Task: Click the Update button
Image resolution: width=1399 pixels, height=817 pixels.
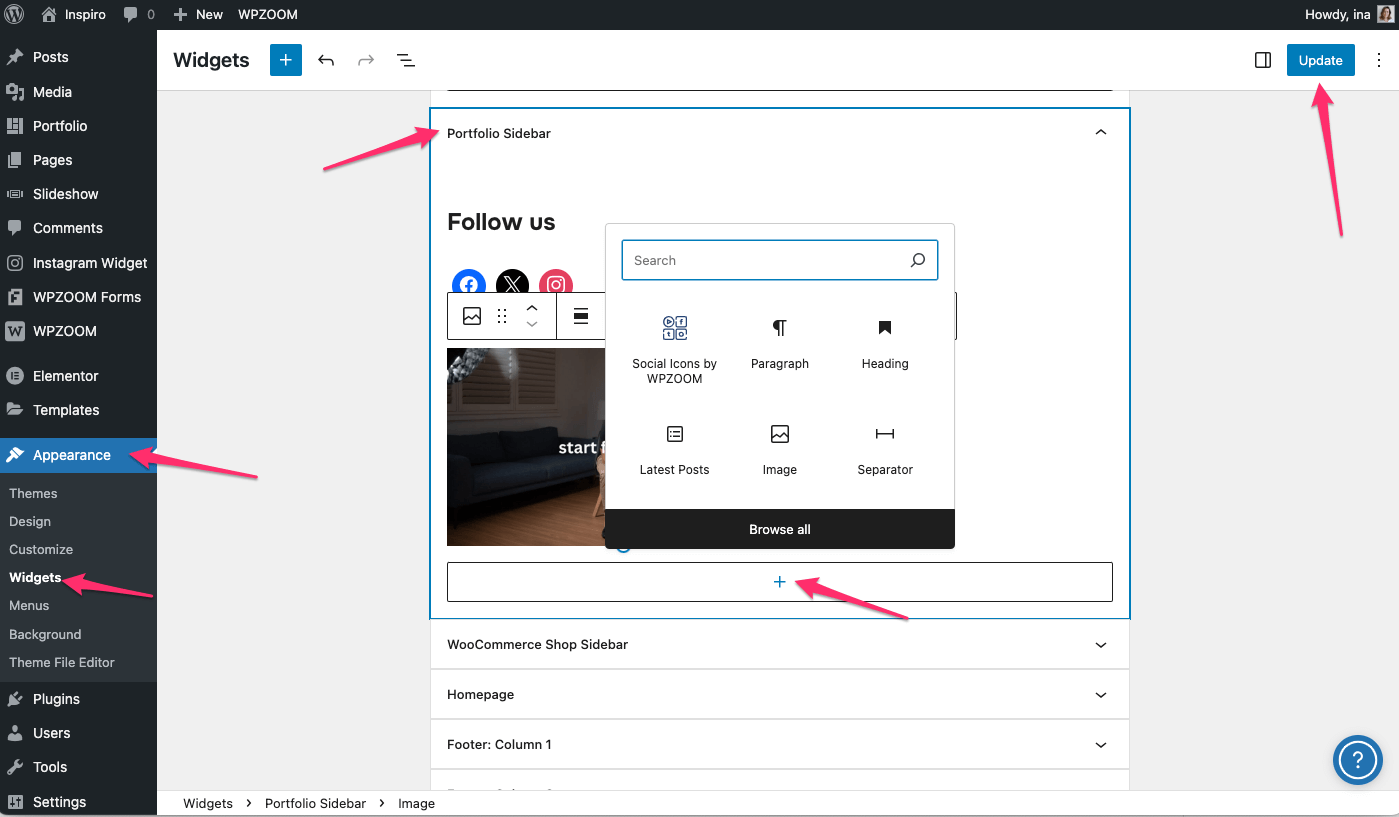Action: [x=1320, y=60]
